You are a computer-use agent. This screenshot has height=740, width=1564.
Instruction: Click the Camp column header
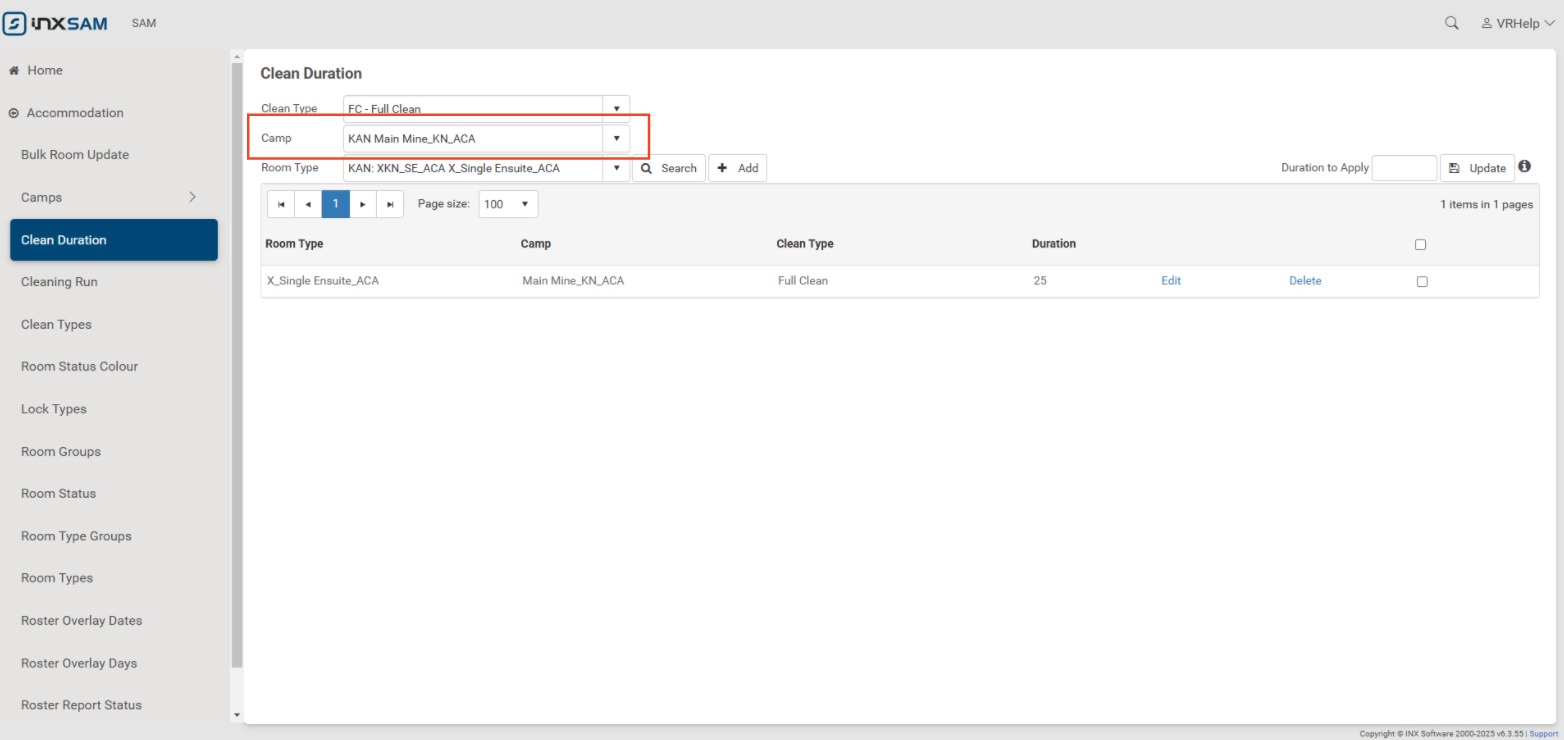tap(536, 244)
